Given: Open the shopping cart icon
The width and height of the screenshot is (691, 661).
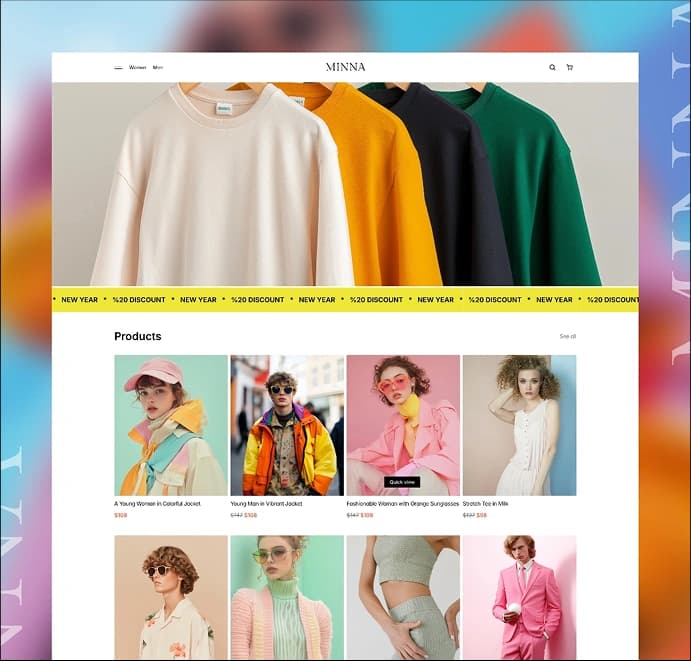Looking at the screenshot, I should [x=570, y=68].
